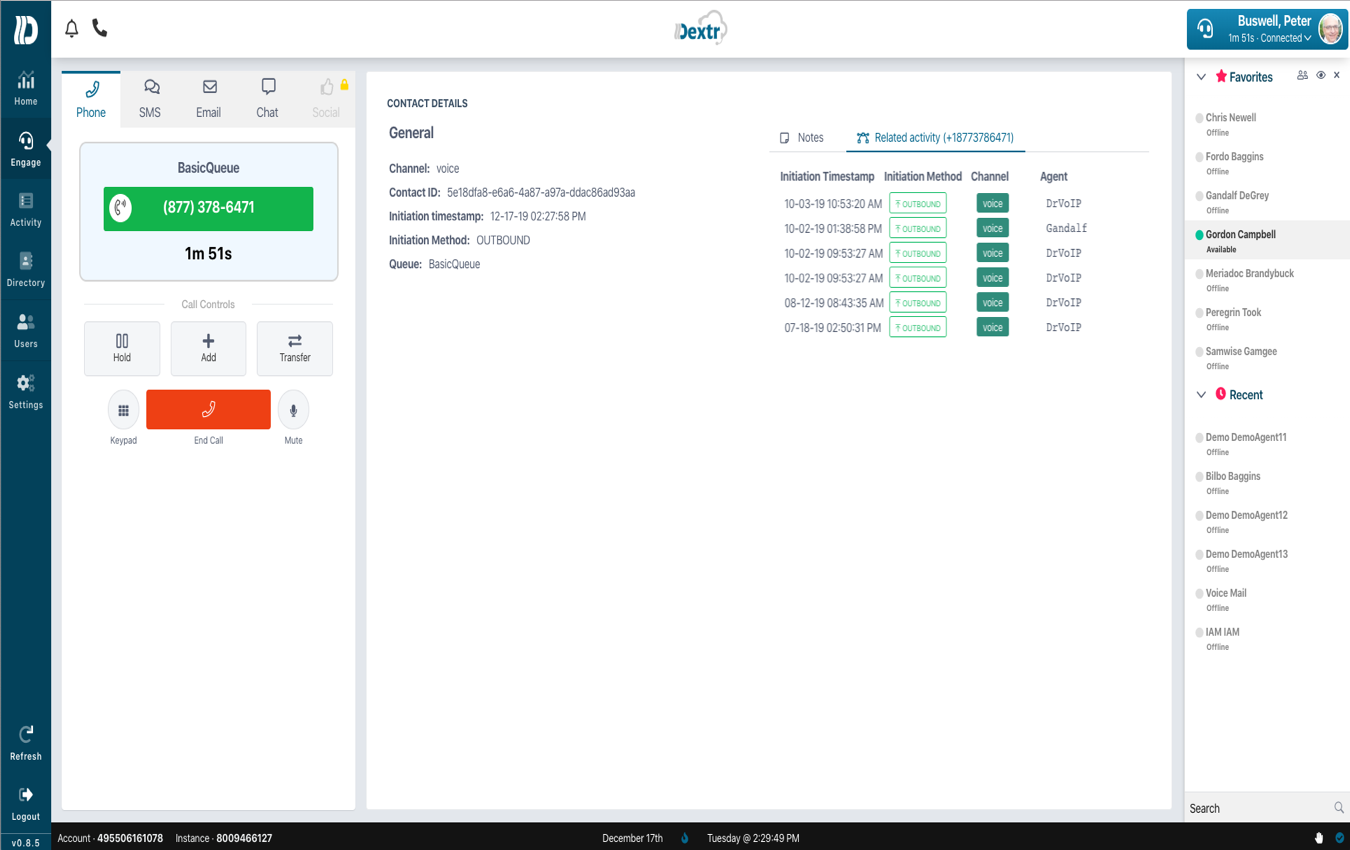1350x850 pixels.
Task: Click the contacts Search field
Action: click(x=1259, y=808)
